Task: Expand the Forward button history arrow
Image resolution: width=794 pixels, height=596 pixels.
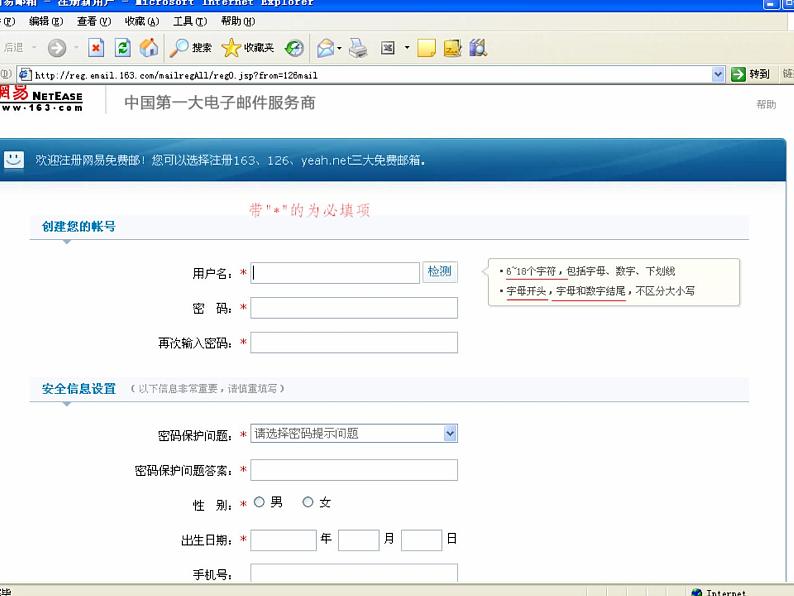Action: pyautogui.click(x=76, y=48)
